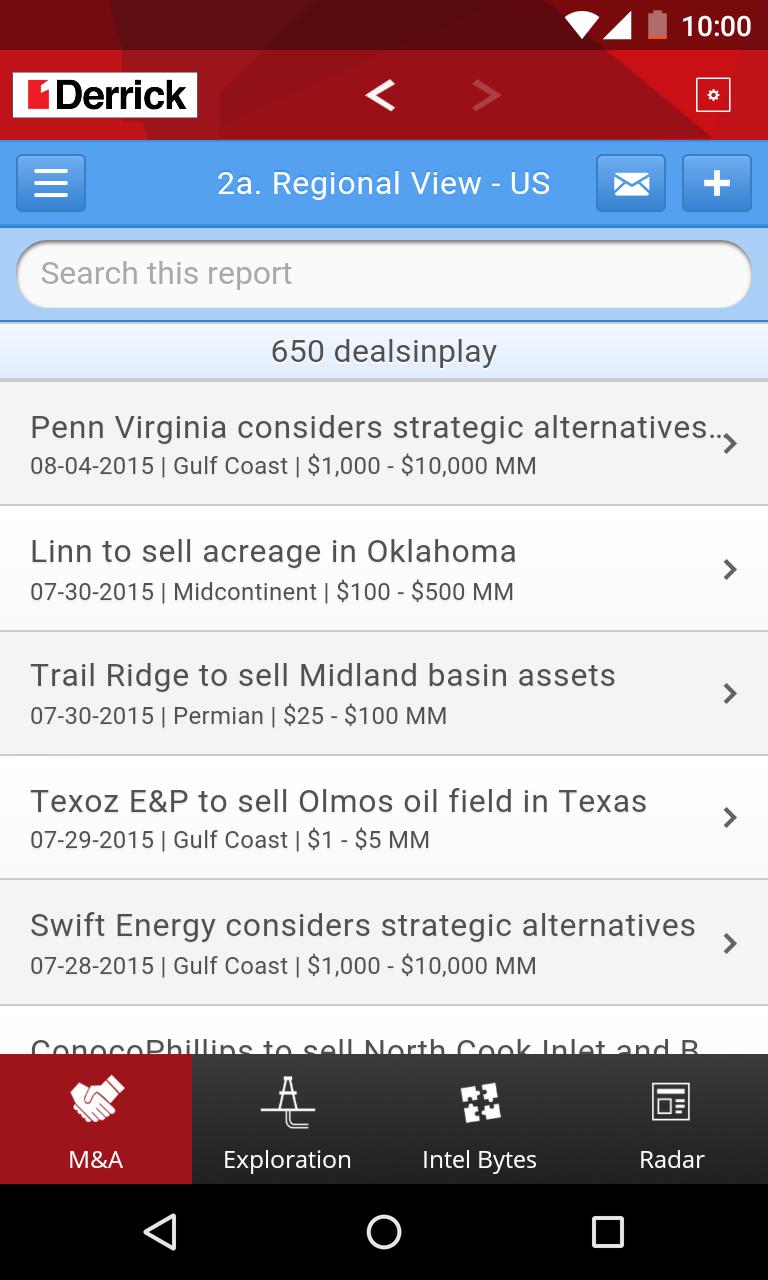Viewport: 768px width, 1280px height.
Task: Expand Penn Virginia deal chevron
Action: 730,444
